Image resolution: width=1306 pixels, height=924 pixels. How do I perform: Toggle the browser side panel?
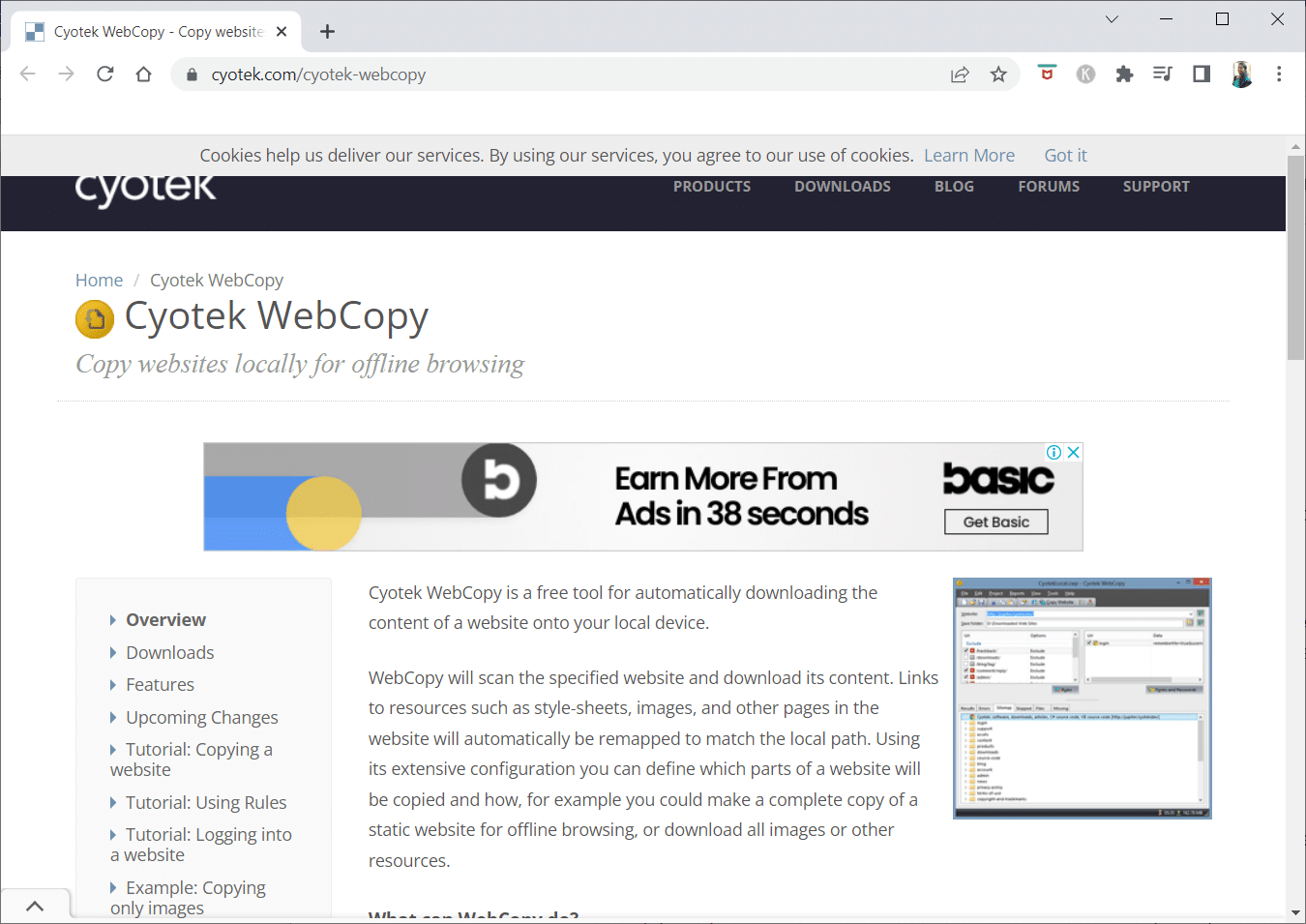[1202, 75]
